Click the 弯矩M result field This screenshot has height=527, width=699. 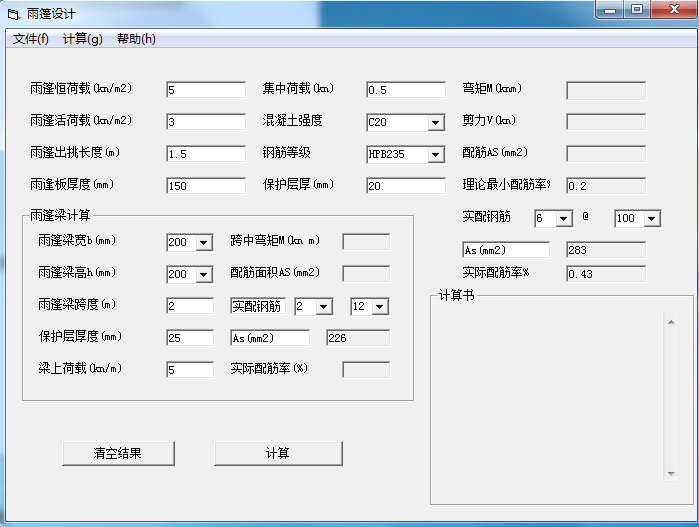tap(606, 91)
